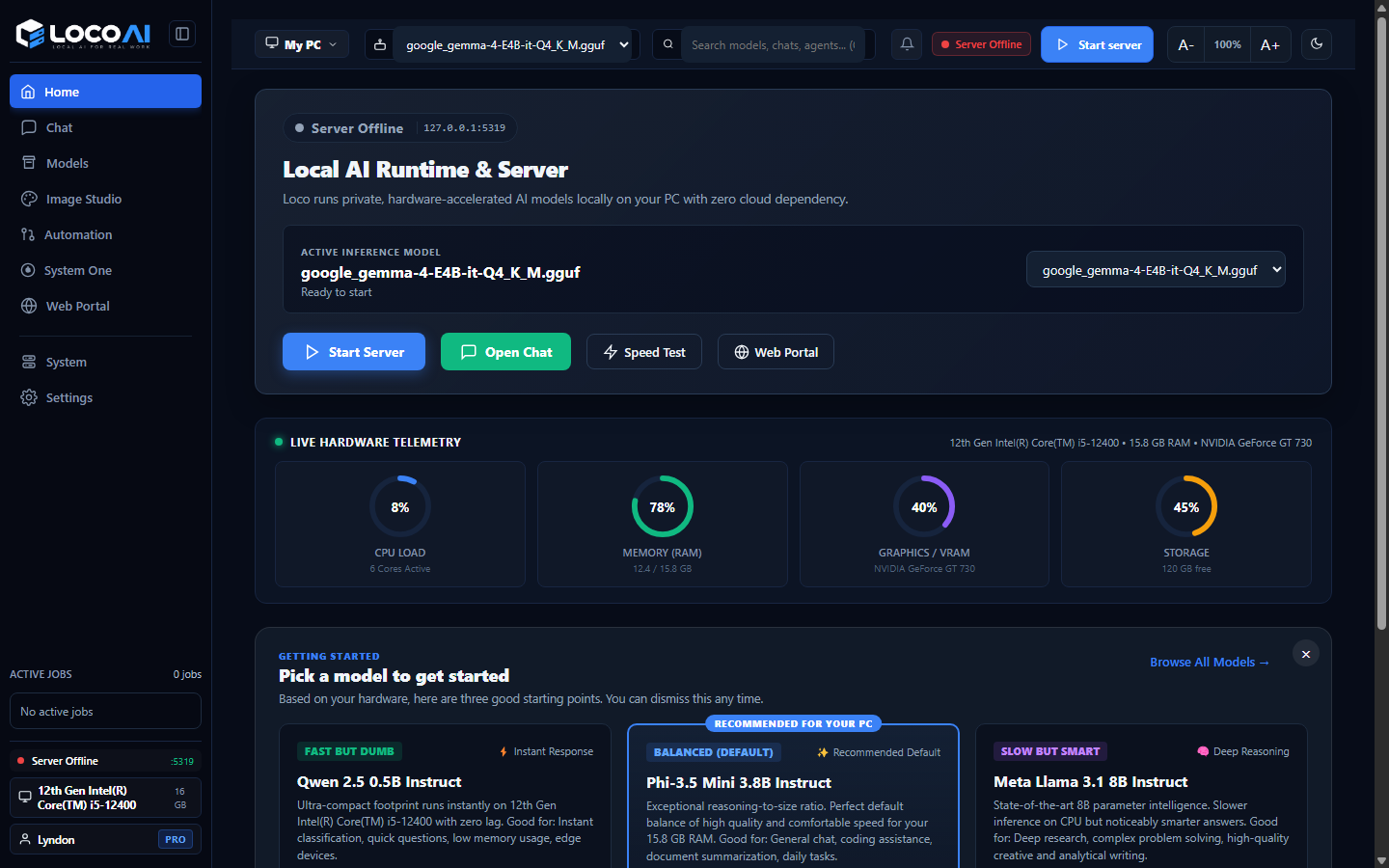Screen dimensions: 1389x868
Task: Dismiss the Getting Started panel
Action: tap(1305, 654)
